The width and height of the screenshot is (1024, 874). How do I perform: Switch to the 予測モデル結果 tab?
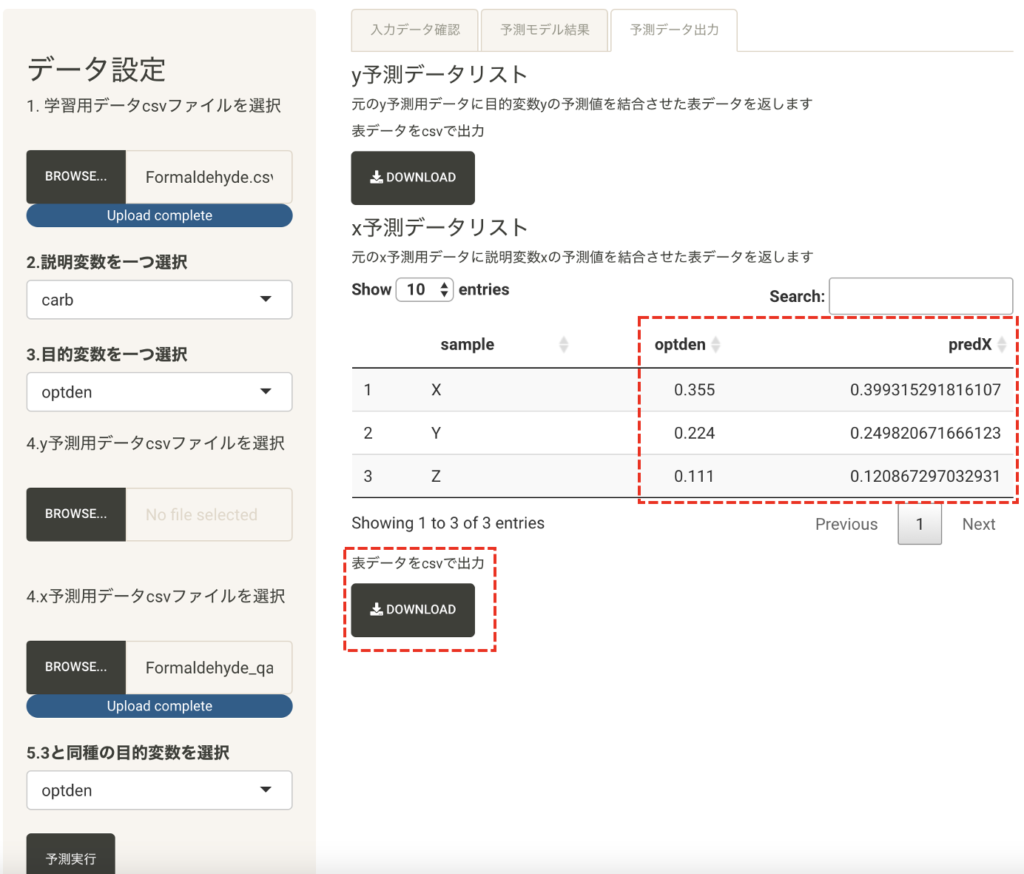(544, 30)
